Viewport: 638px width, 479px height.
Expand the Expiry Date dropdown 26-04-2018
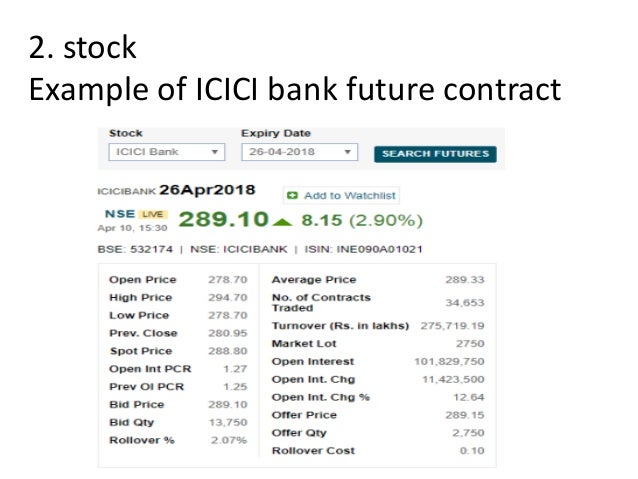coord(299,152)
